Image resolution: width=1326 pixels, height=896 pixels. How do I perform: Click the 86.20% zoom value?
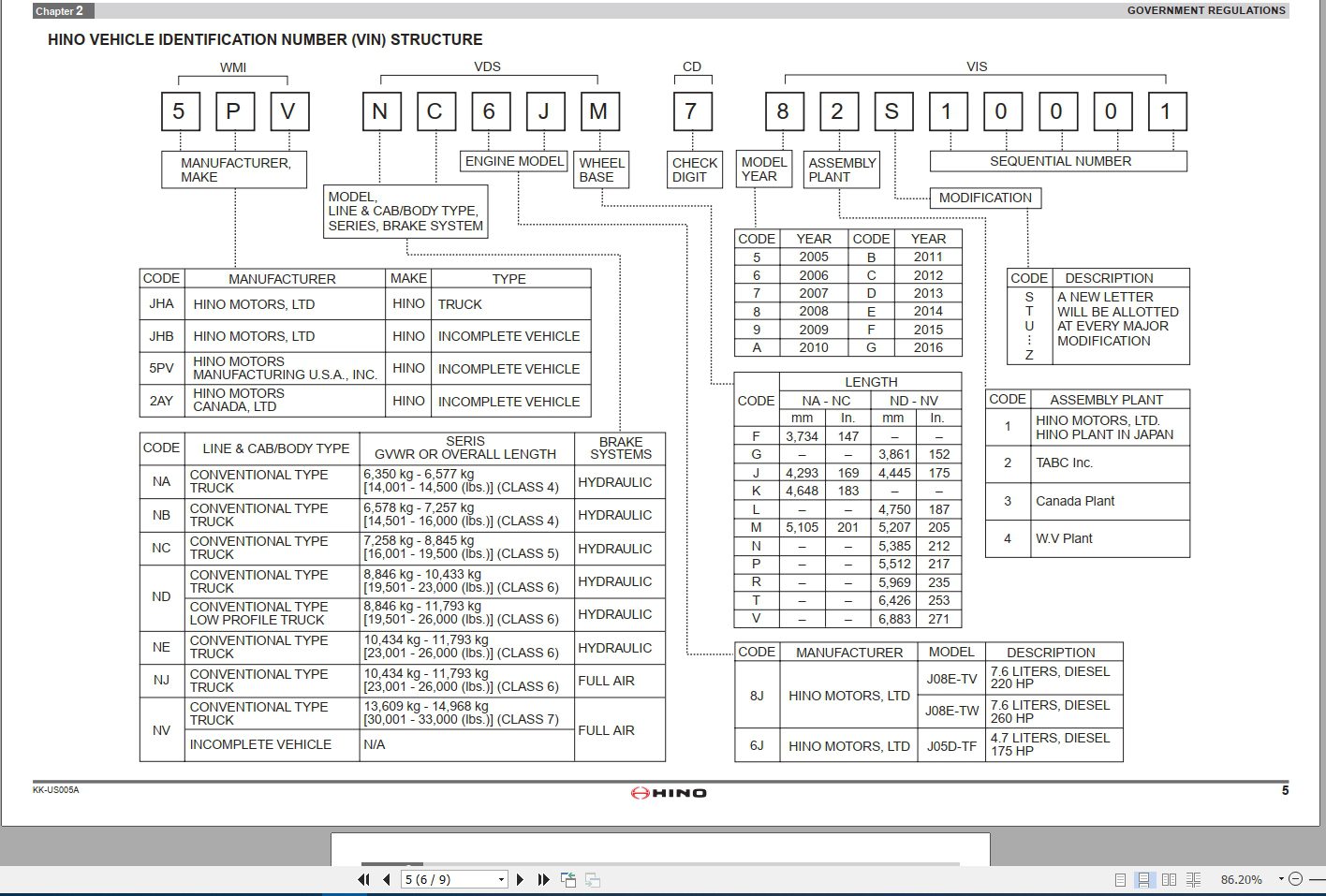1241,879
